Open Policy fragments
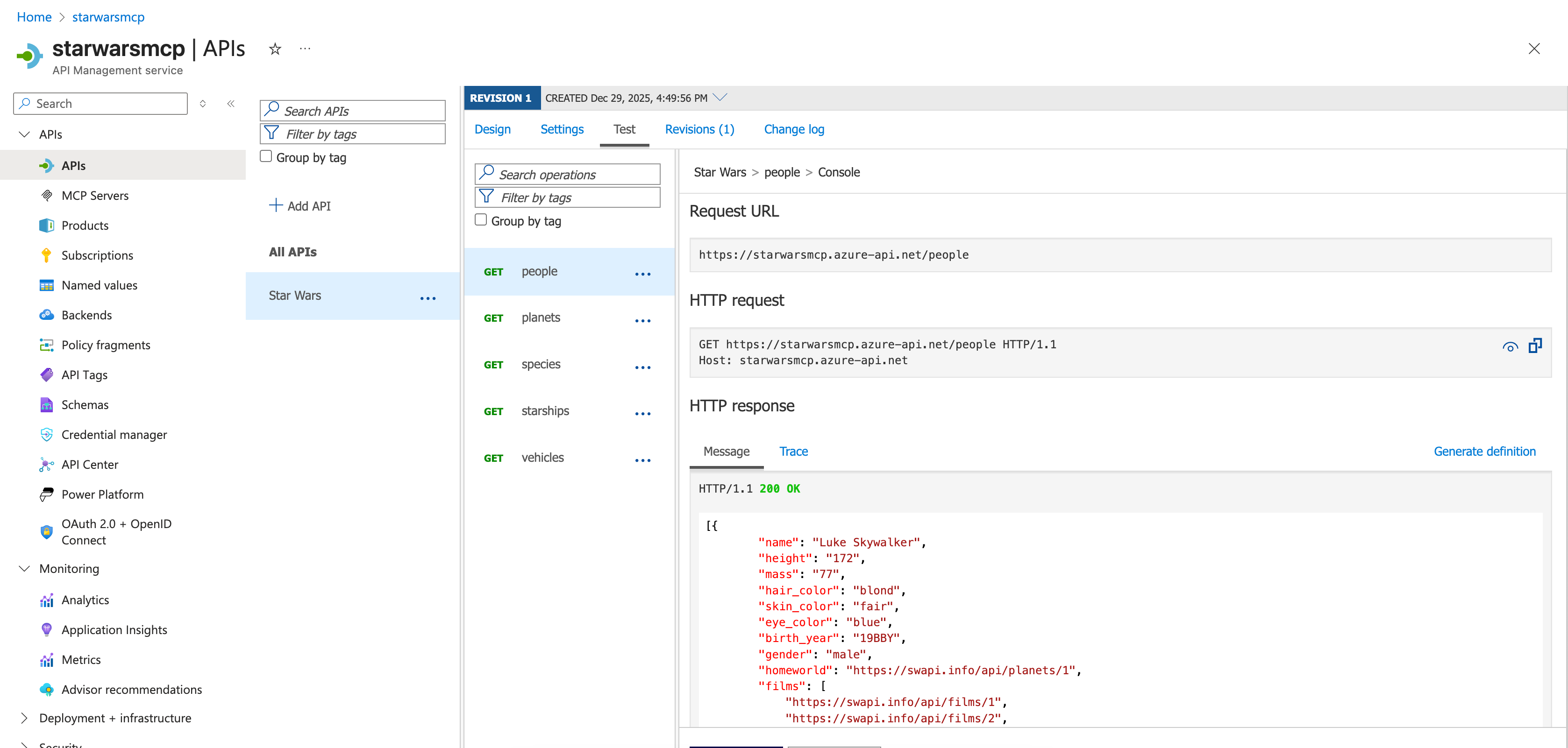The height and width of the screenshot is (748, 1568). click(106, 344)
